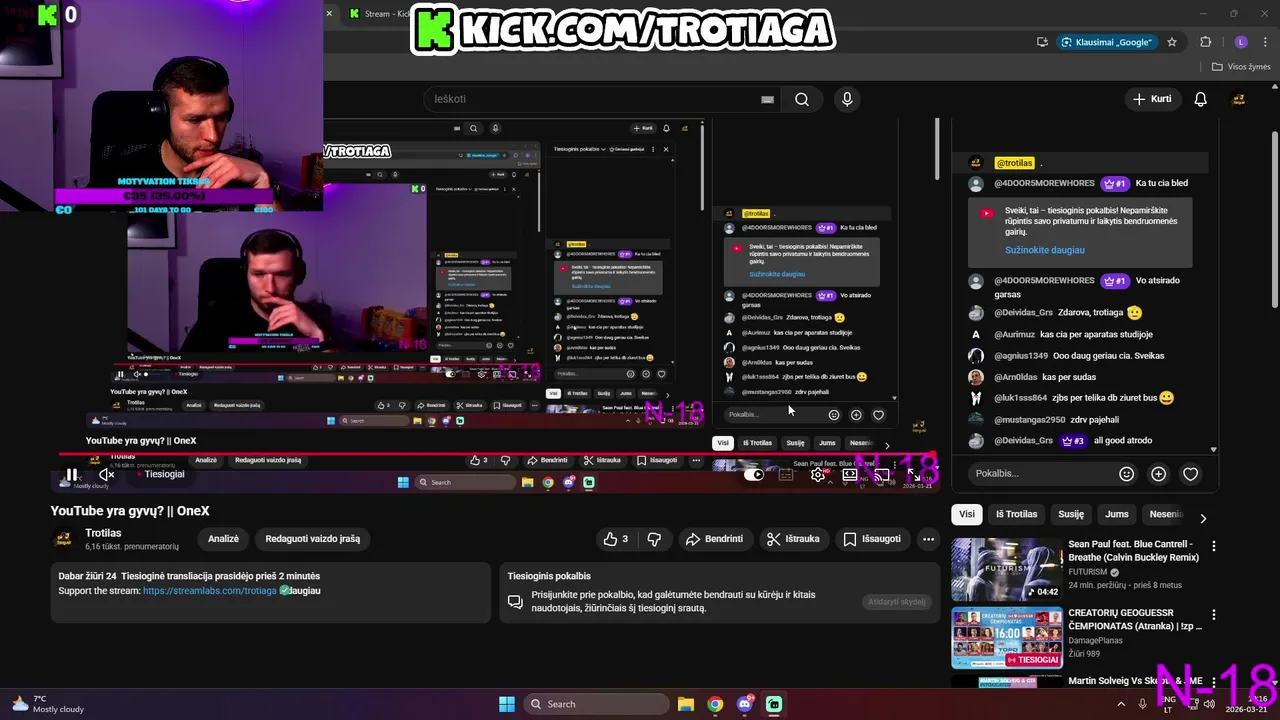Open options for CREATORIŲ GEOGUESSR video
Image resolution: width=1280 pixels, height=720 pixels.
(1214, 615)
